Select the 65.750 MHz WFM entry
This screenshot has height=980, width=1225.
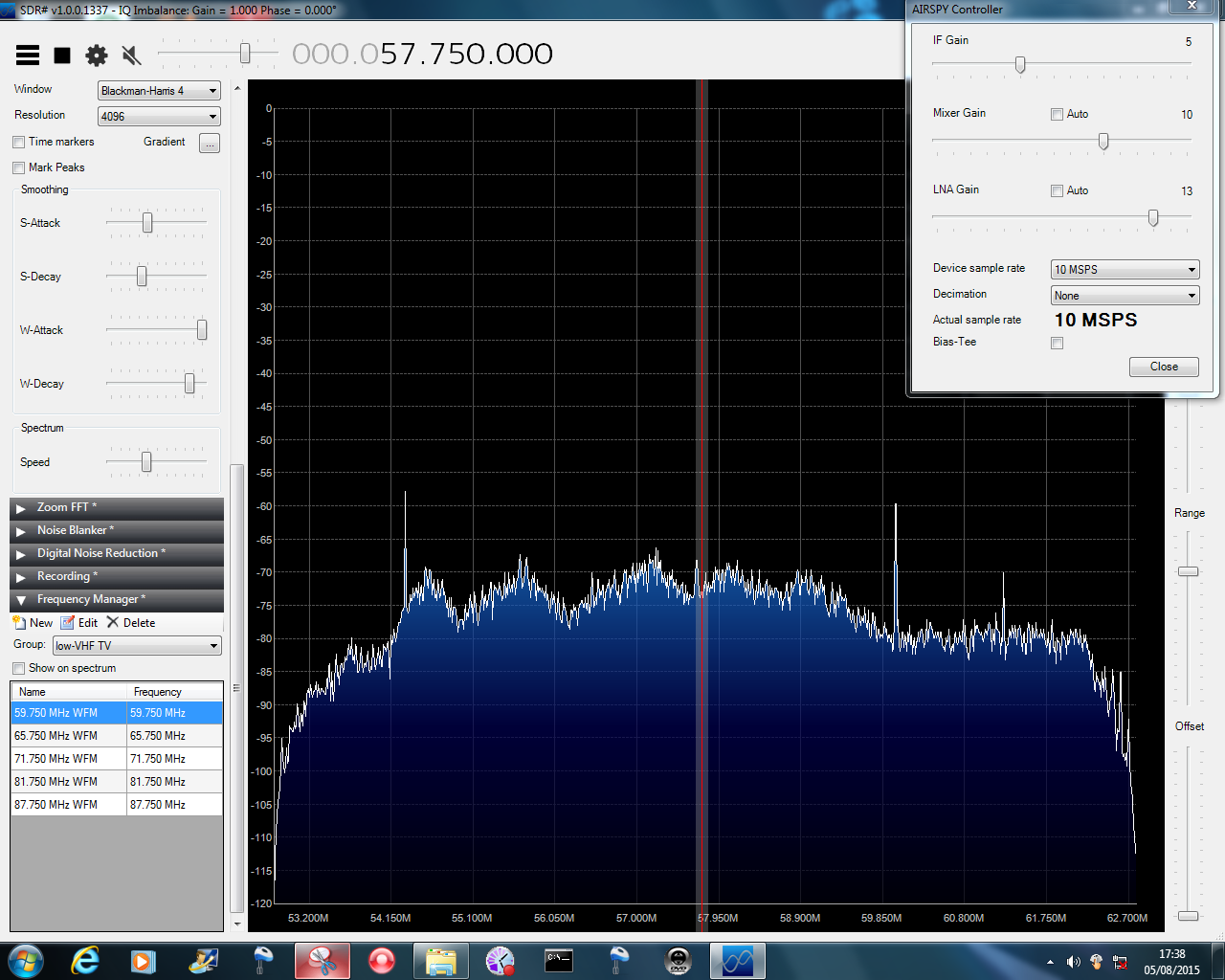coord(69,736)
